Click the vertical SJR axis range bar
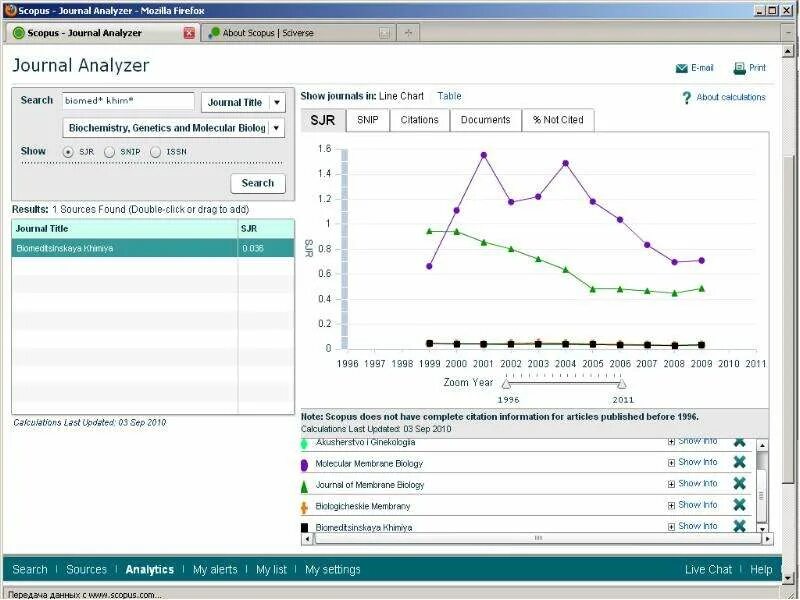800x600 pixels. point(344,249)
